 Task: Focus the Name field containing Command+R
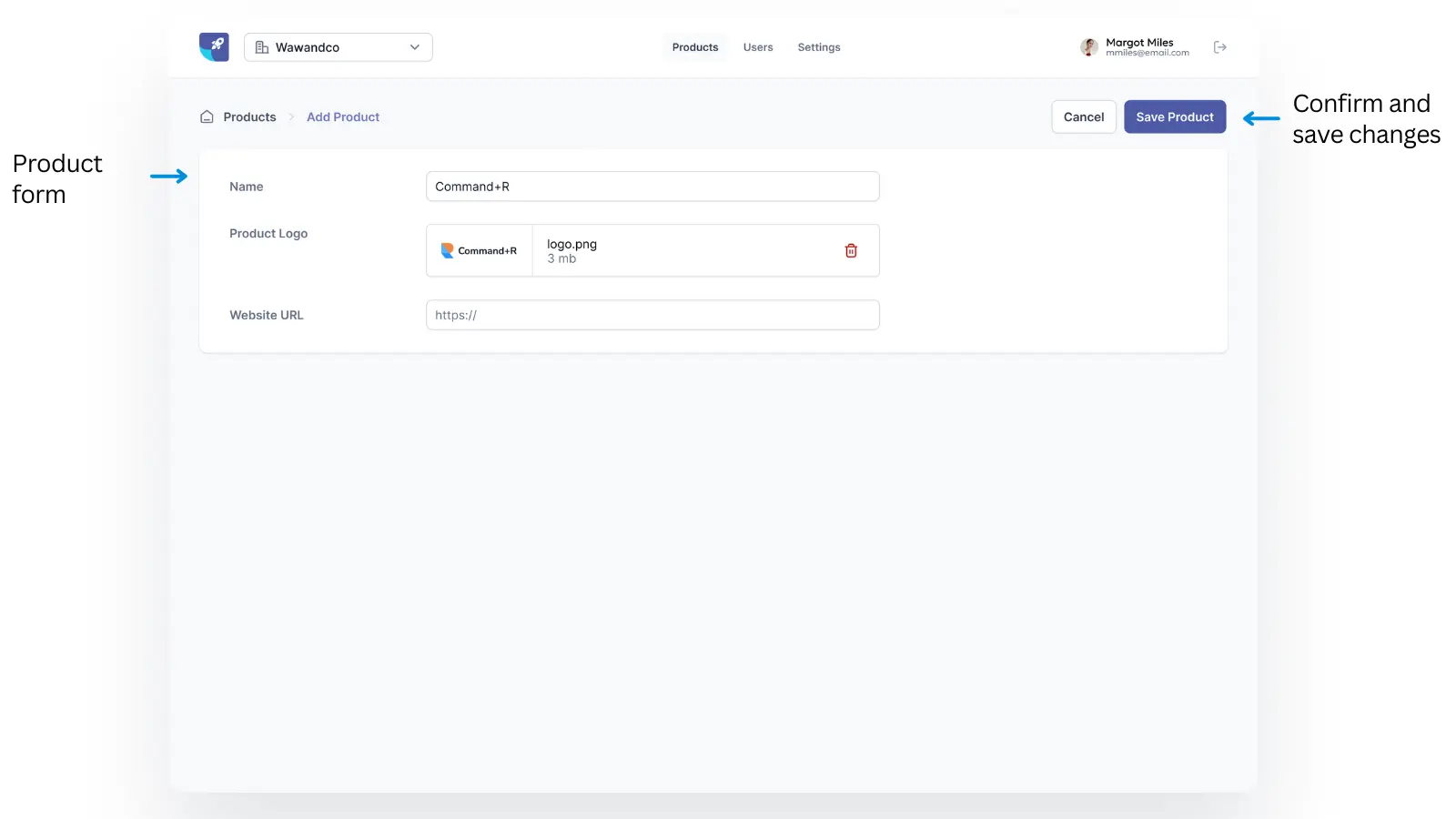tap(652, 187)
